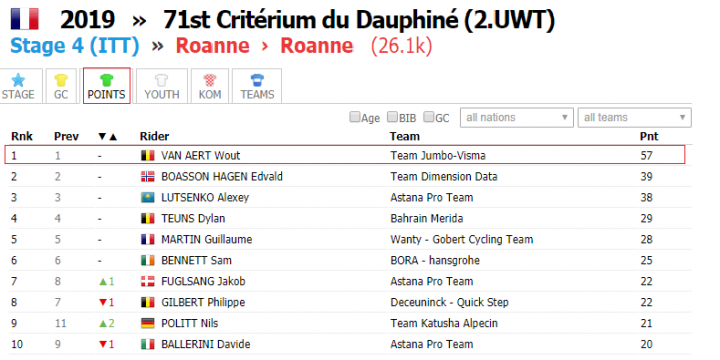Open the Team Jumbo-Visma team page
Screen dimensions: 720x360
click(x=438, y=156)
